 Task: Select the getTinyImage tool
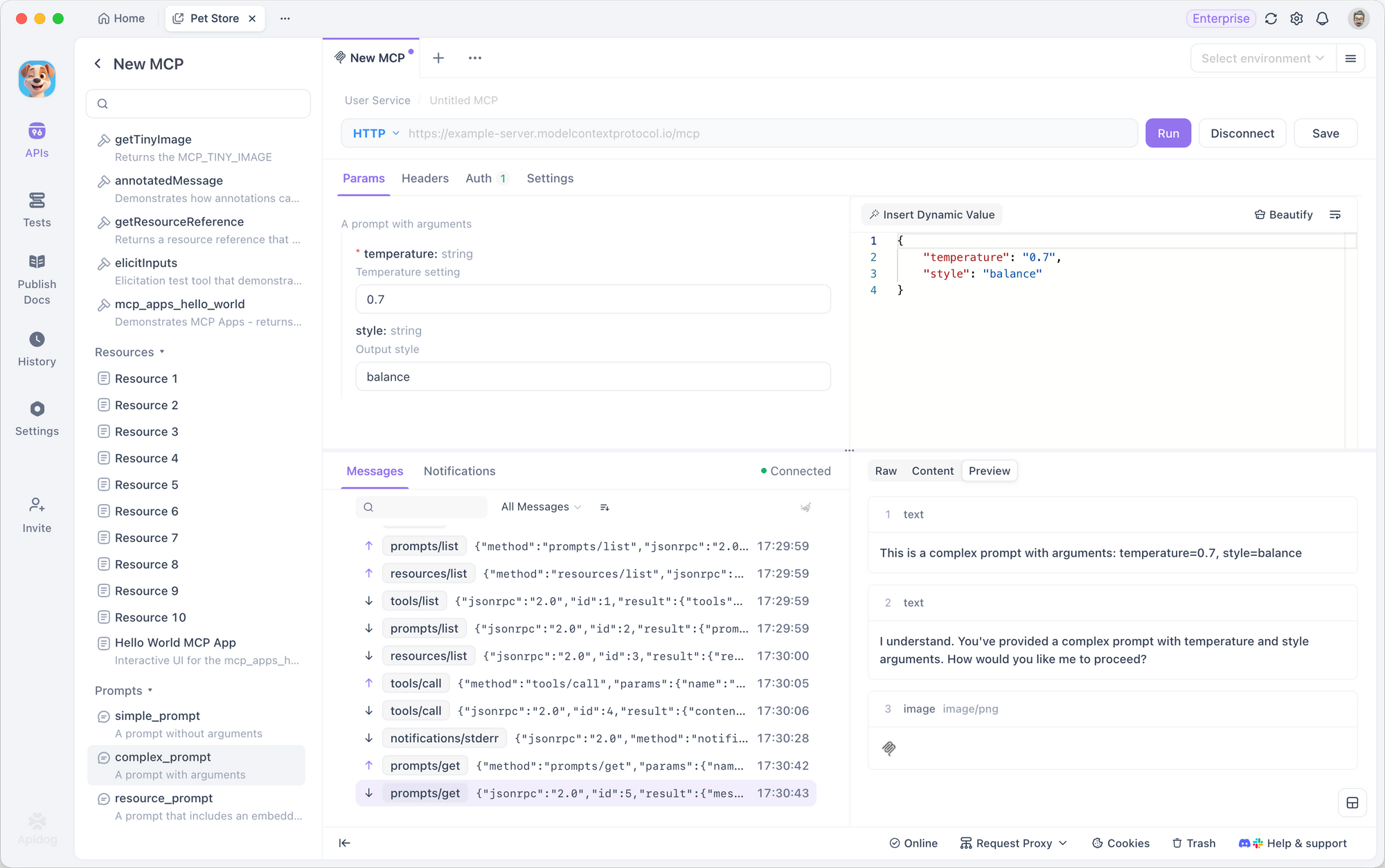pos(197,148)
